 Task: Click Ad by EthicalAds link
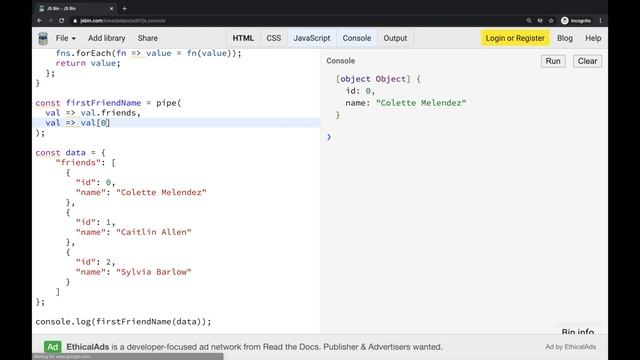(x=571, y=347)
